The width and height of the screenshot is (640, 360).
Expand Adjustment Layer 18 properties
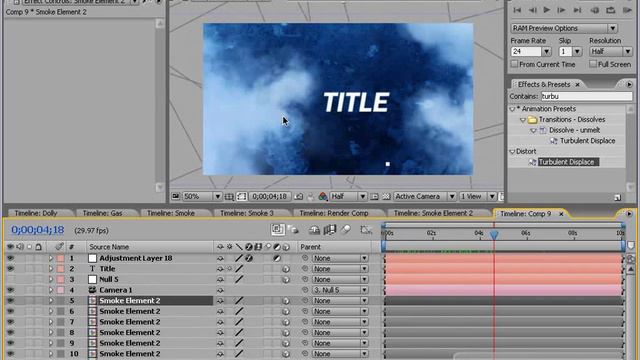[51, 258]
